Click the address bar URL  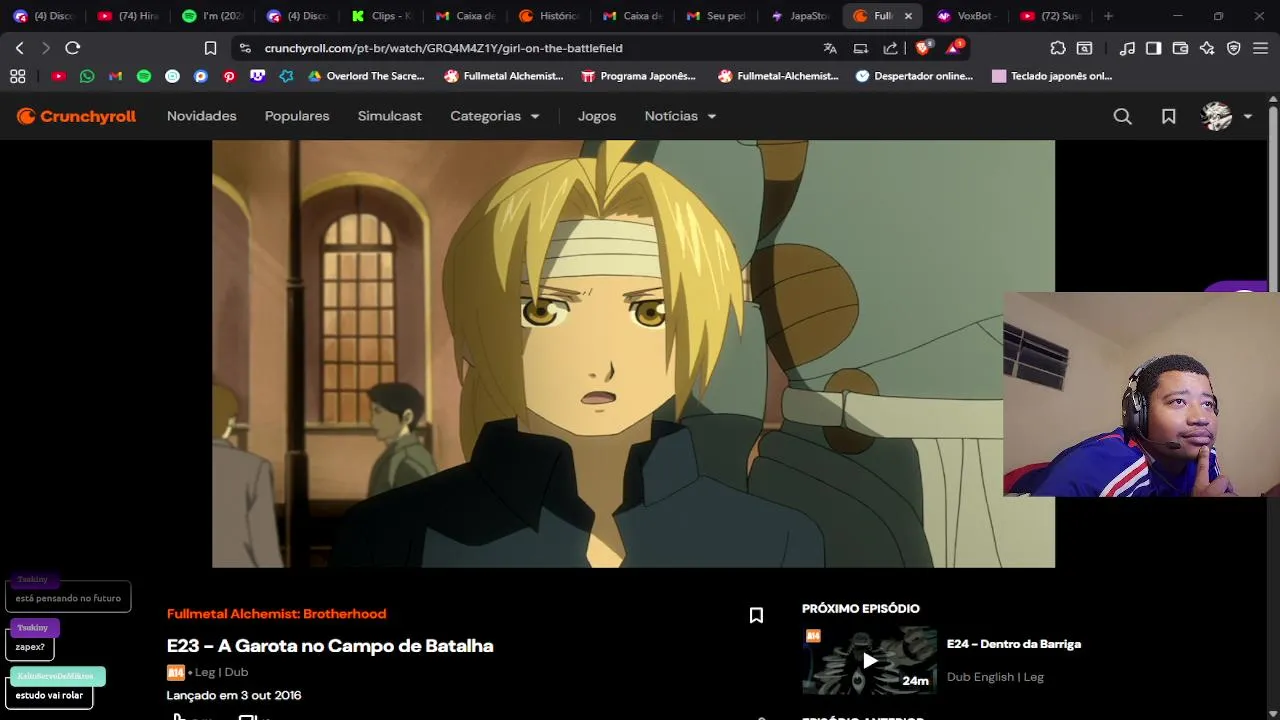[x=443, y=48]
